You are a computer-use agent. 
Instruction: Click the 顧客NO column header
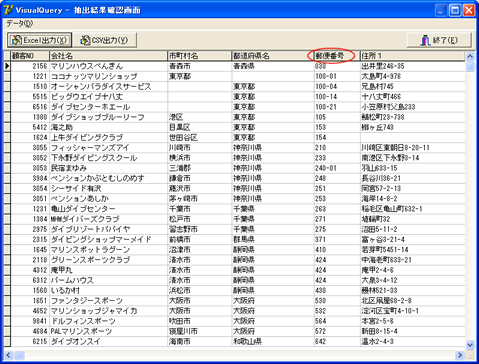(x=30, y=56)
